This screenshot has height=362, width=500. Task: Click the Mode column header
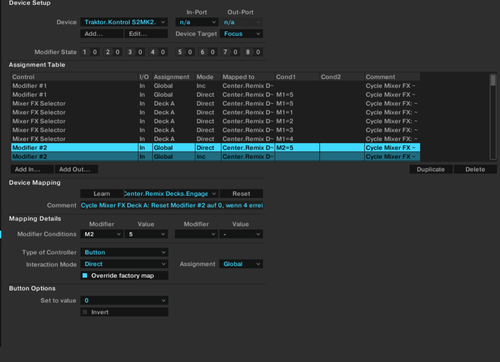[x=208, y=77]
